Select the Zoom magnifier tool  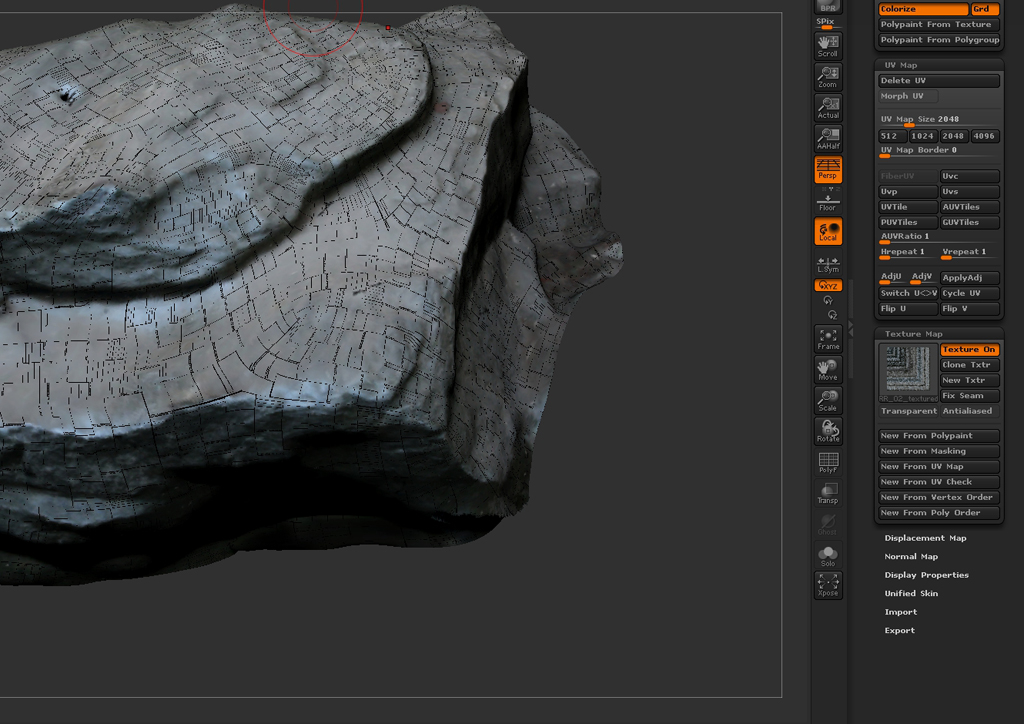click(828, 77)
